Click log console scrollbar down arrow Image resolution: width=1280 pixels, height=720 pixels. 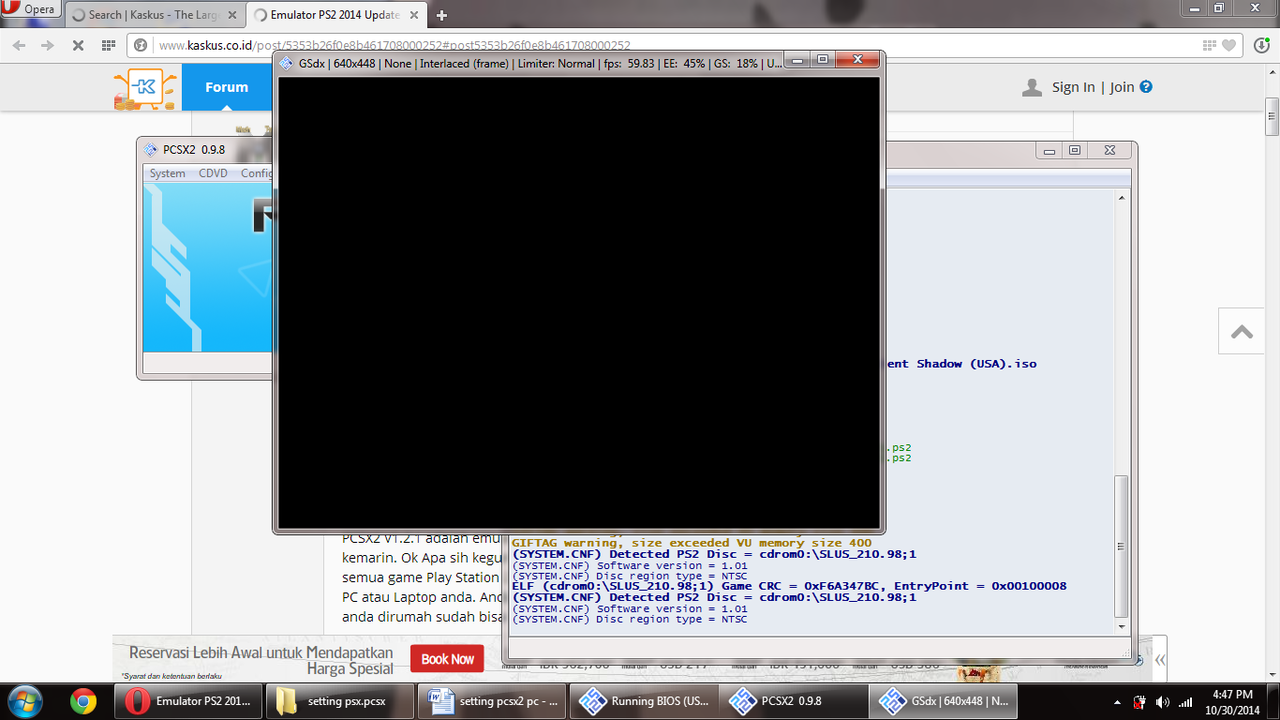(1121, 626)
